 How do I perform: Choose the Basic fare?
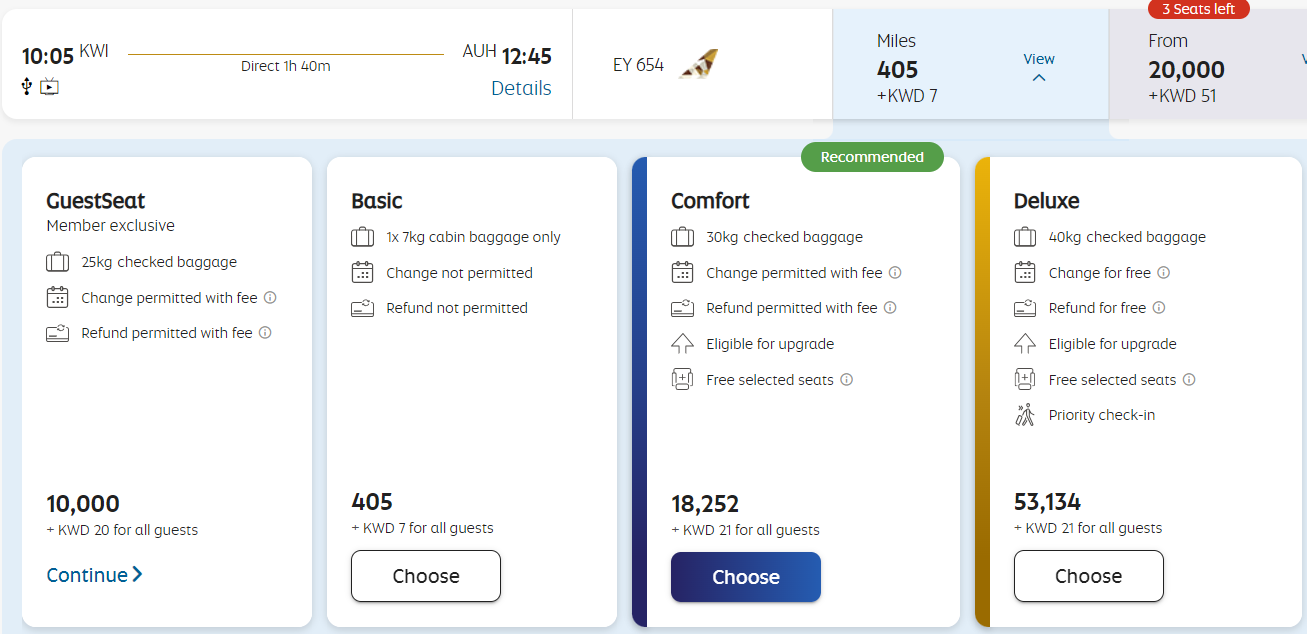tap(426, 576)
